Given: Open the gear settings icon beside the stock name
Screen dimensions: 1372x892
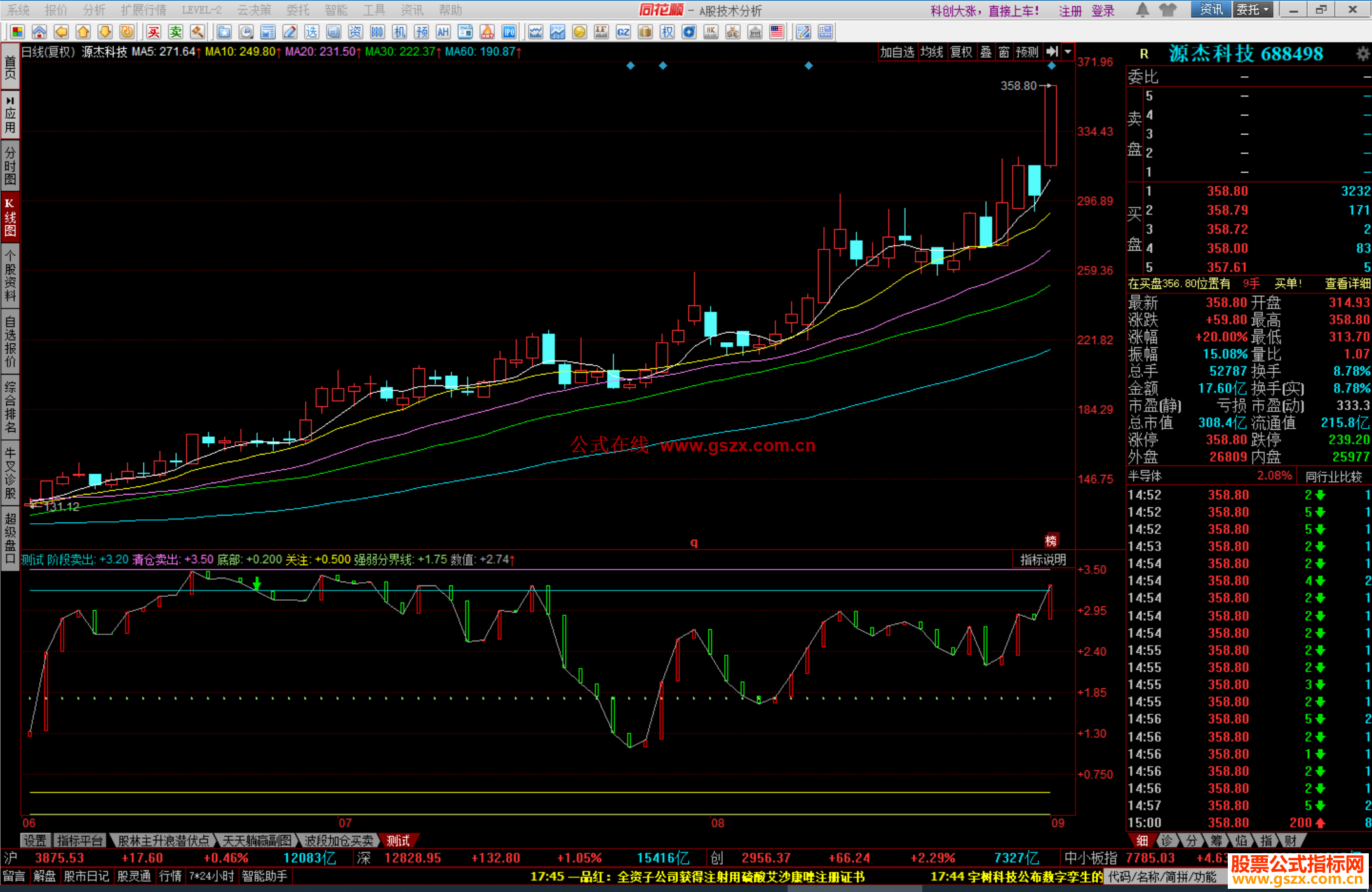Looking at the screenshot, I should coord(1362,54).
